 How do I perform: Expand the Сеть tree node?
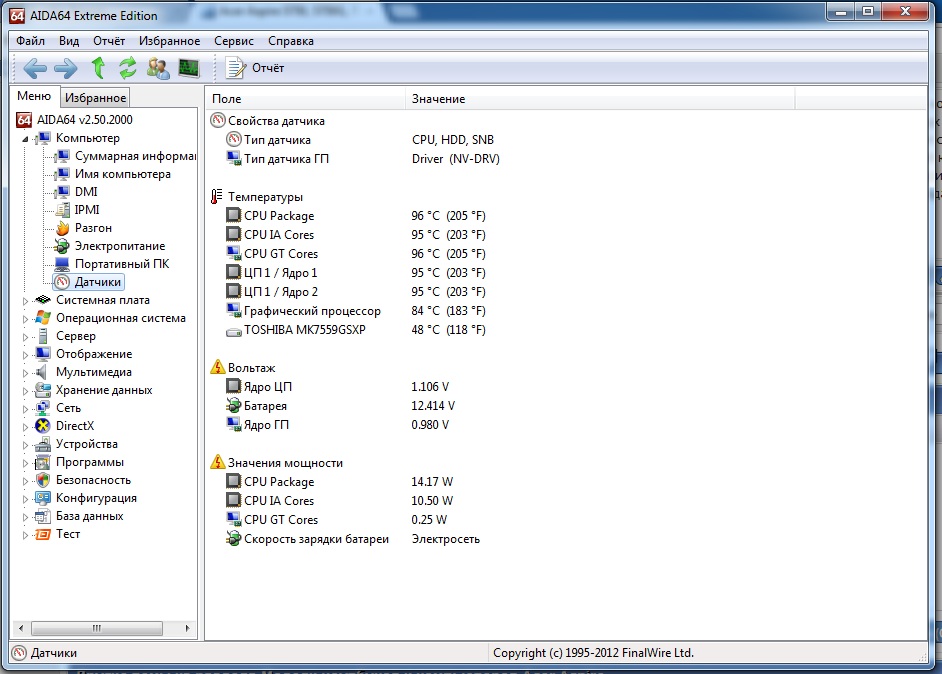[x=26, y=409]
